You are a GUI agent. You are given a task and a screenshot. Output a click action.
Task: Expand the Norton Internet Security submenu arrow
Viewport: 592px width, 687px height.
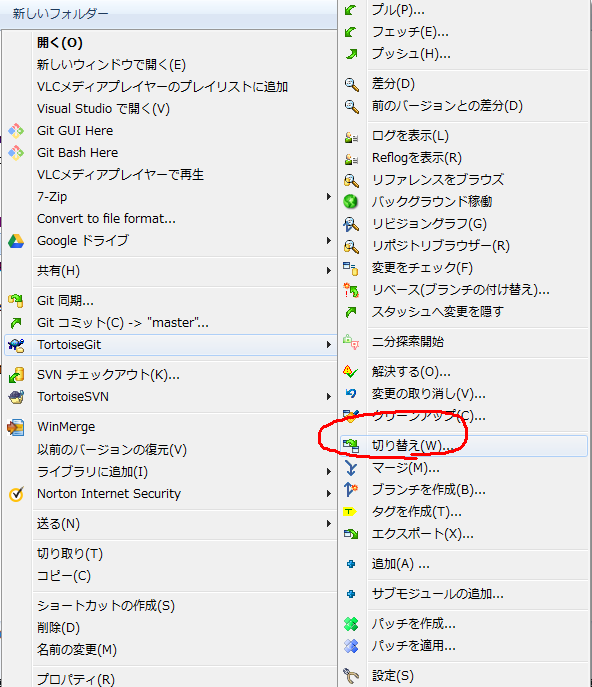click(328, 494)
